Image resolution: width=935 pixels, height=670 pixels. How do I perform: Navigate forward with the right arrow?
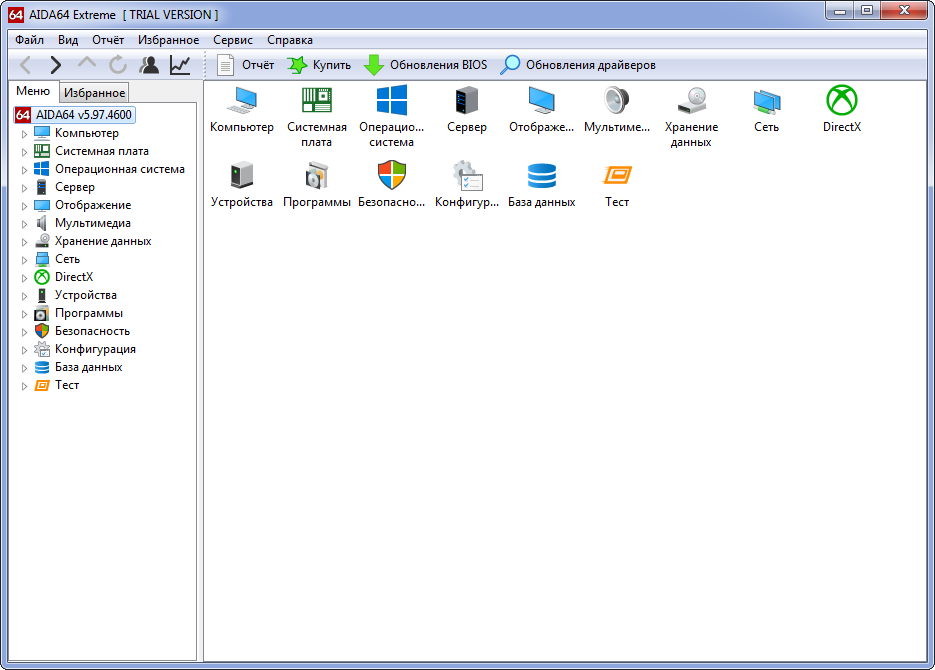pos(56,65)
